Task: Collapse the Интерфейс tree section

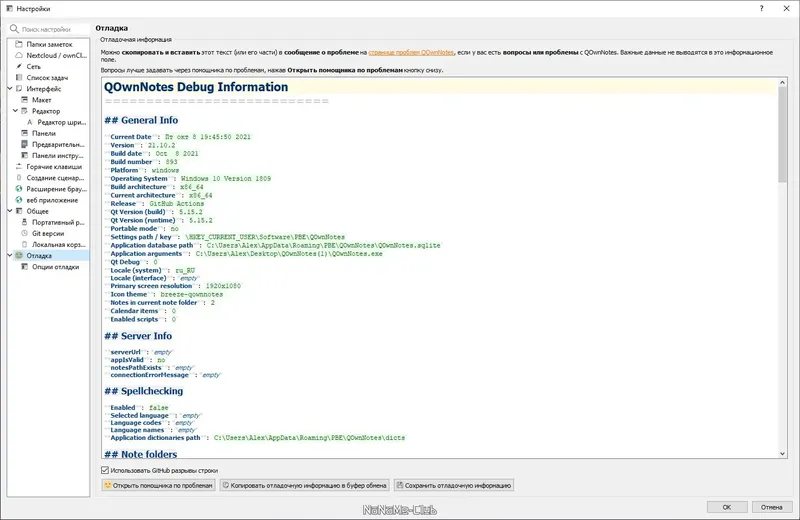Action: click(x=10, y=89)
